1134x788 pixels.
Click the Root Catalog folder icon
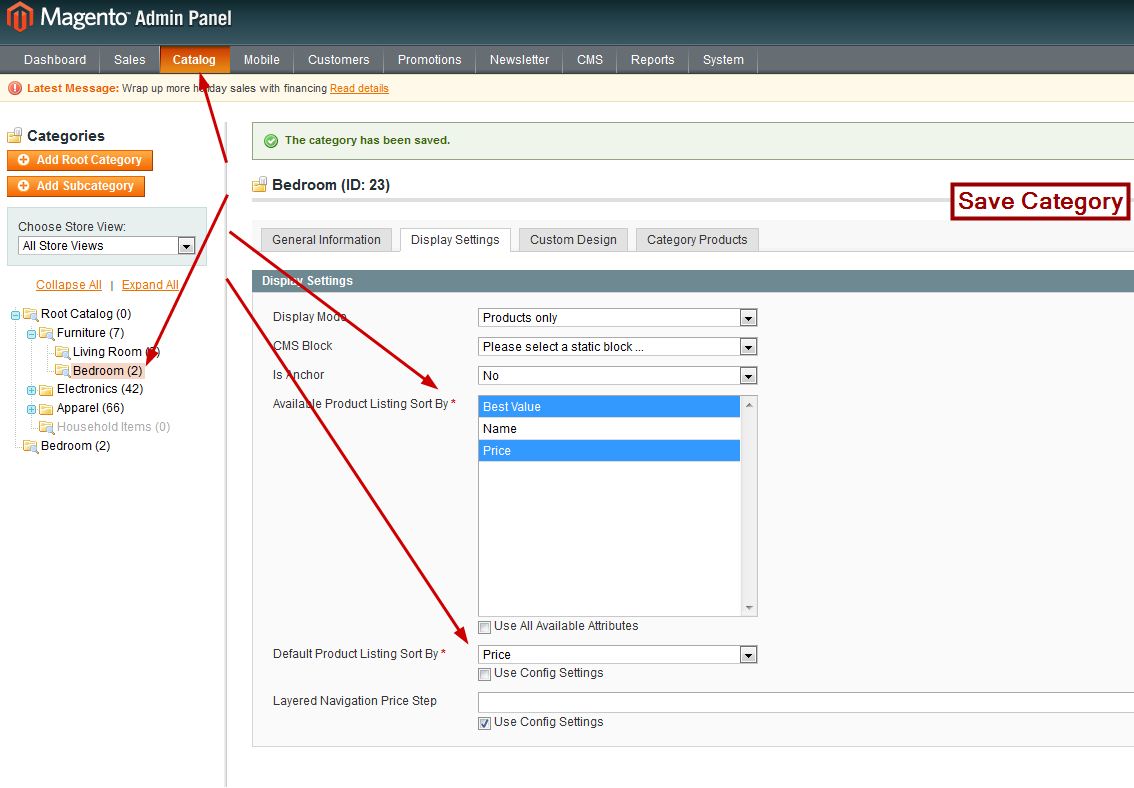[30, 313]
